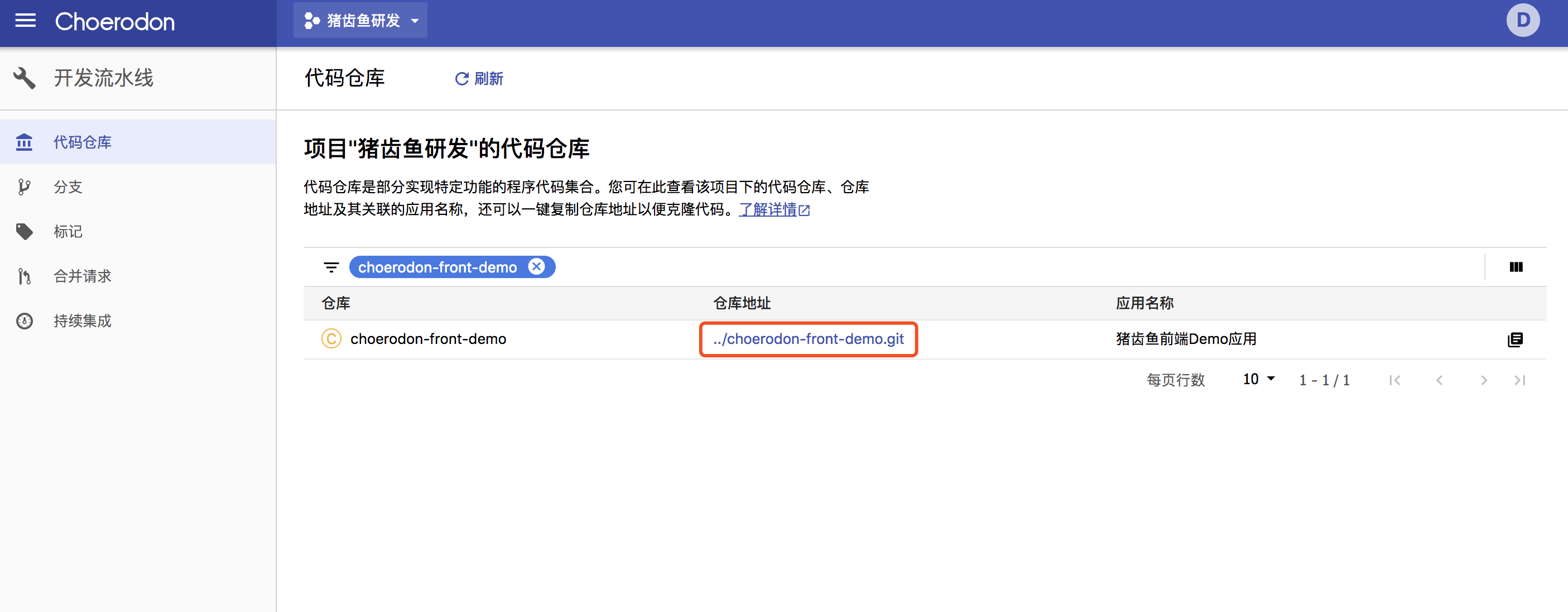Open the column settings icon

point(1516,267)
